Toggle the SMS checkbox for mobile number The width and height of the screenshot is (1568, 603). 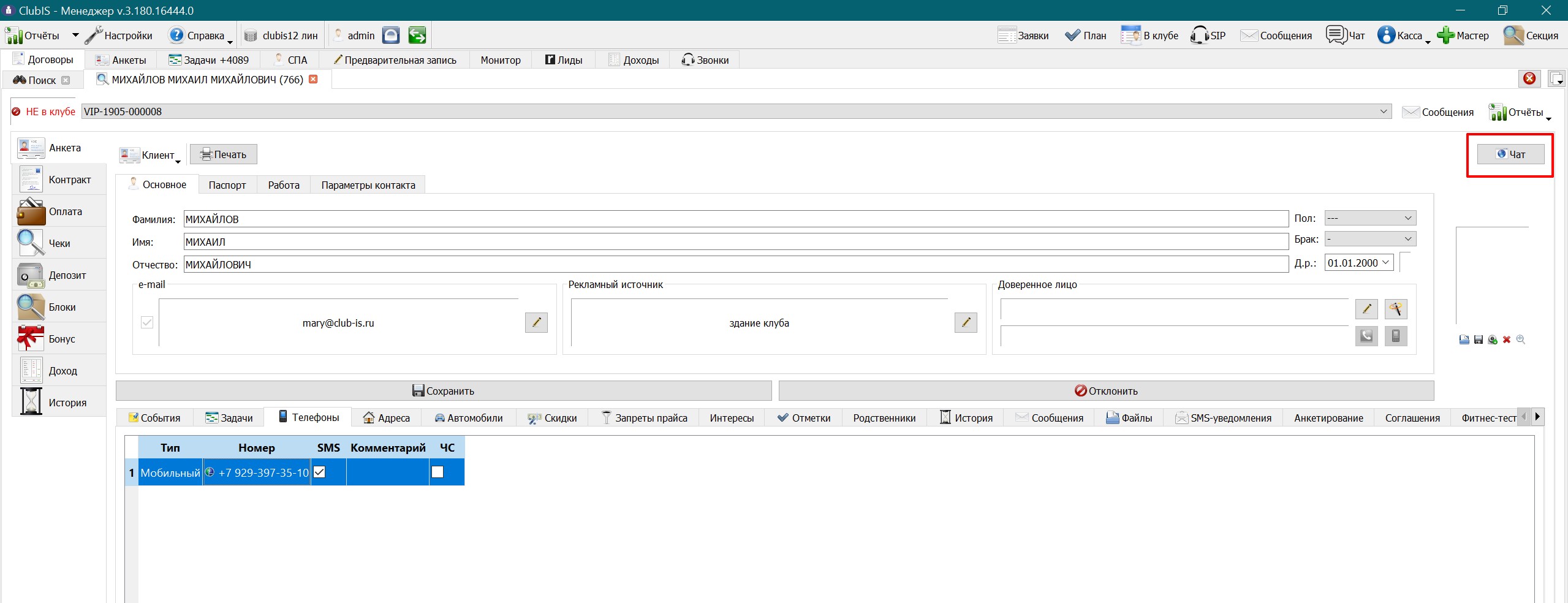(319, 472)
